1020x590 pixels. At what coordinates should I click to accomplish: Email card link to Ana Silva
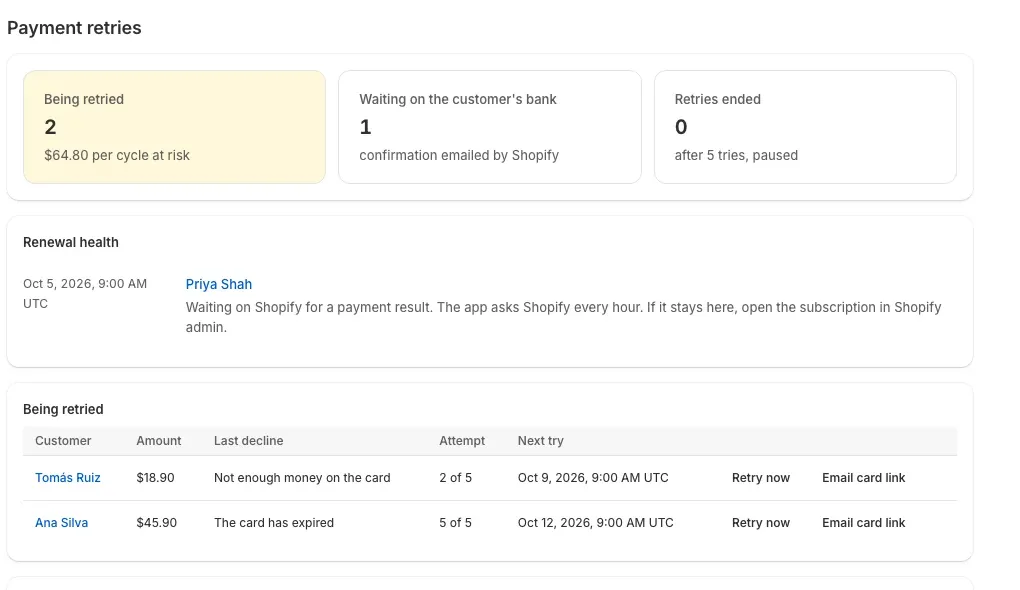(x=863, y=522)
